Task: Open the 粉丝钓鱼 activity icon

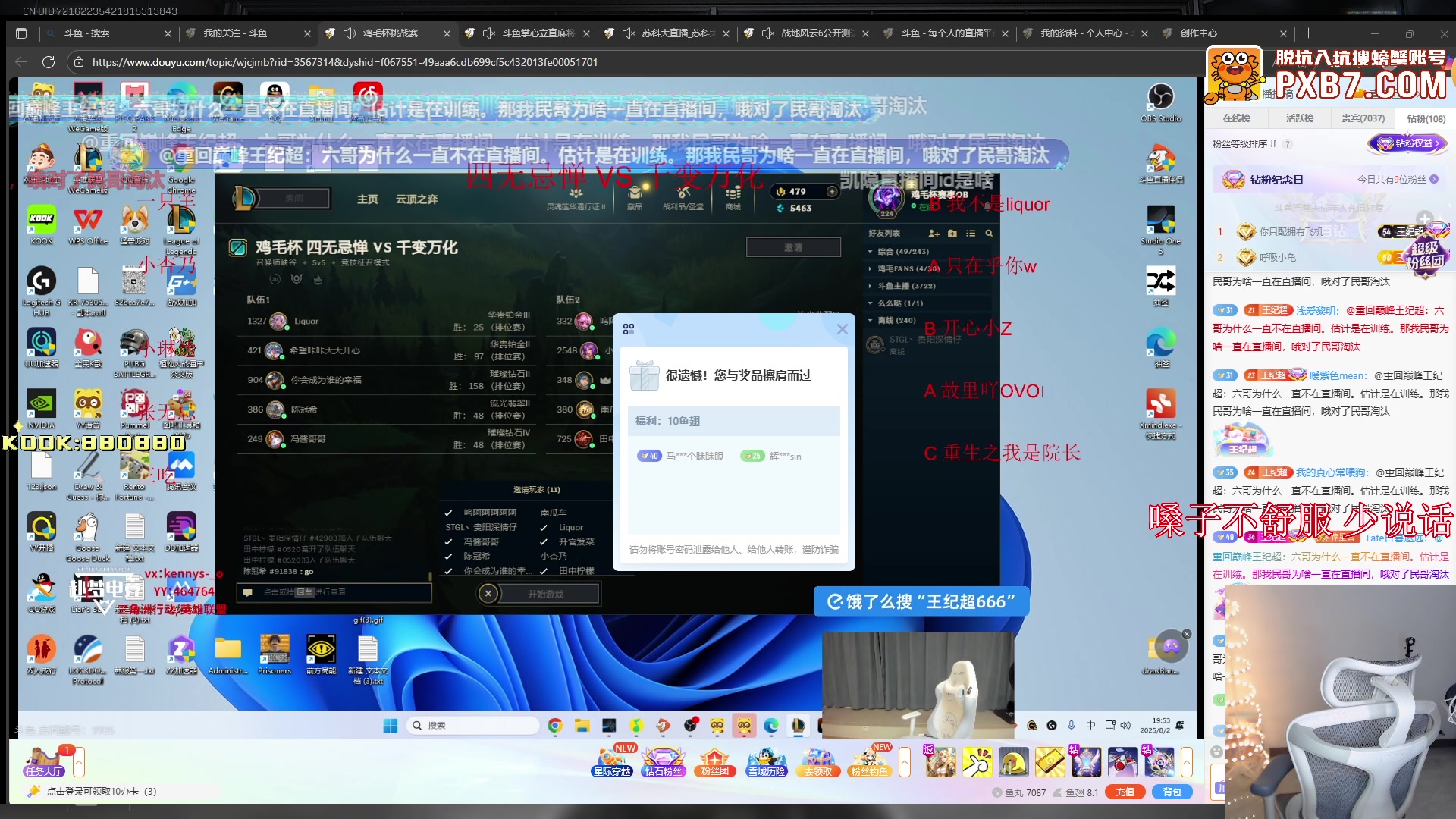Action: 869,761
